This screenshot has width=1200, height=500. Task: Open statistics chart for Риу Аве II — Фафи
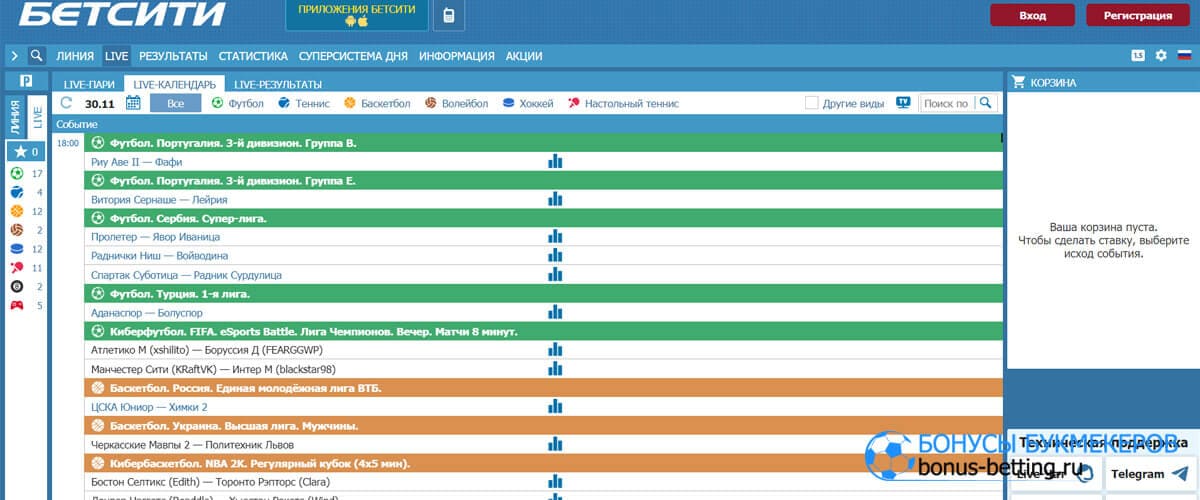pyautogui.click(x=555, y=161)
